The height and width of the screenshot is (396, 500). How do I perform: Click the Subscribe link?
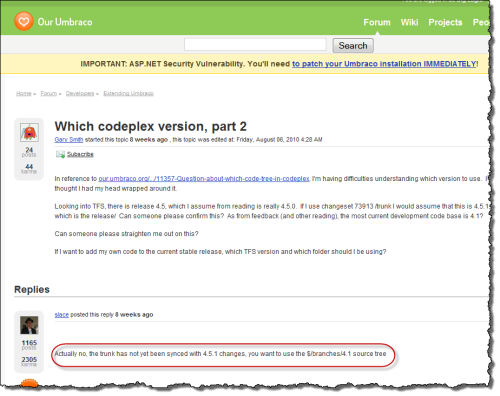pos(80,154)
